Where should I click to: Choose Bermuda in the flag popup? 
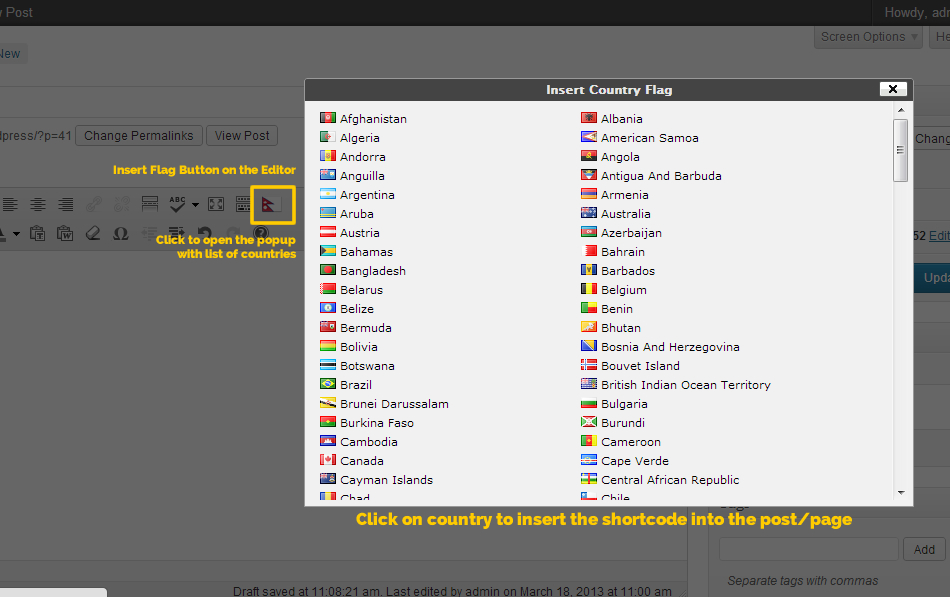pyautogui.click(x=366, y=328)
